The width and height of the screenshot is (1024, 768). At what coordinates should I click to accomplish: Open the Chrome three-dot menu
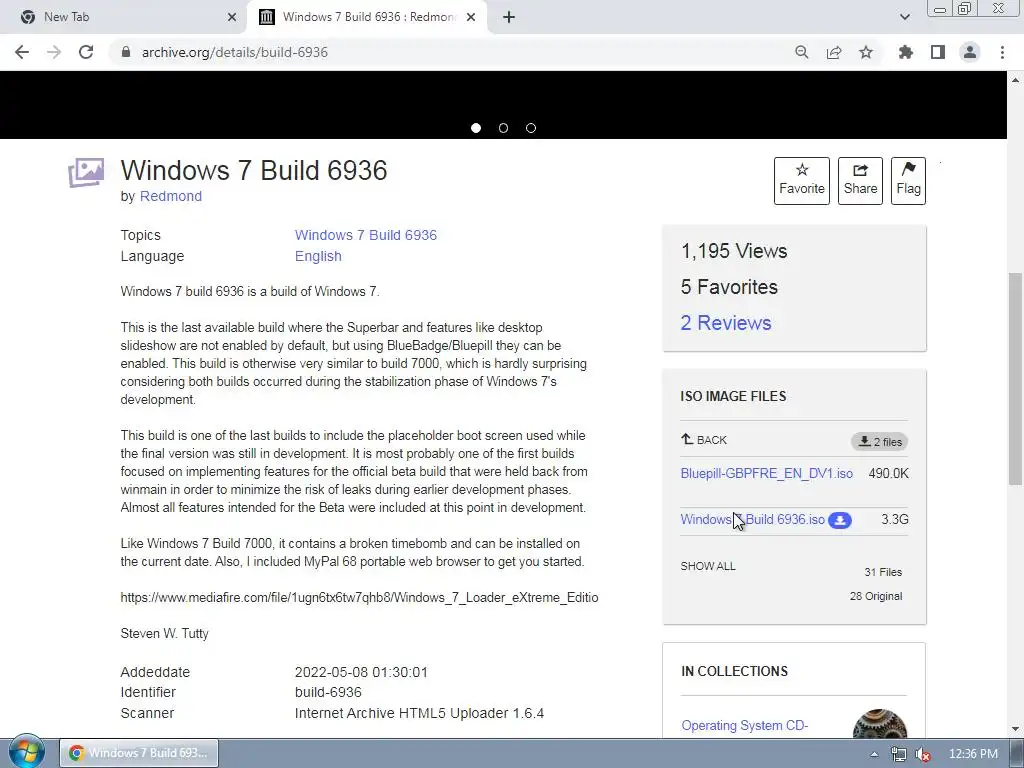(x=1002, y=52)
